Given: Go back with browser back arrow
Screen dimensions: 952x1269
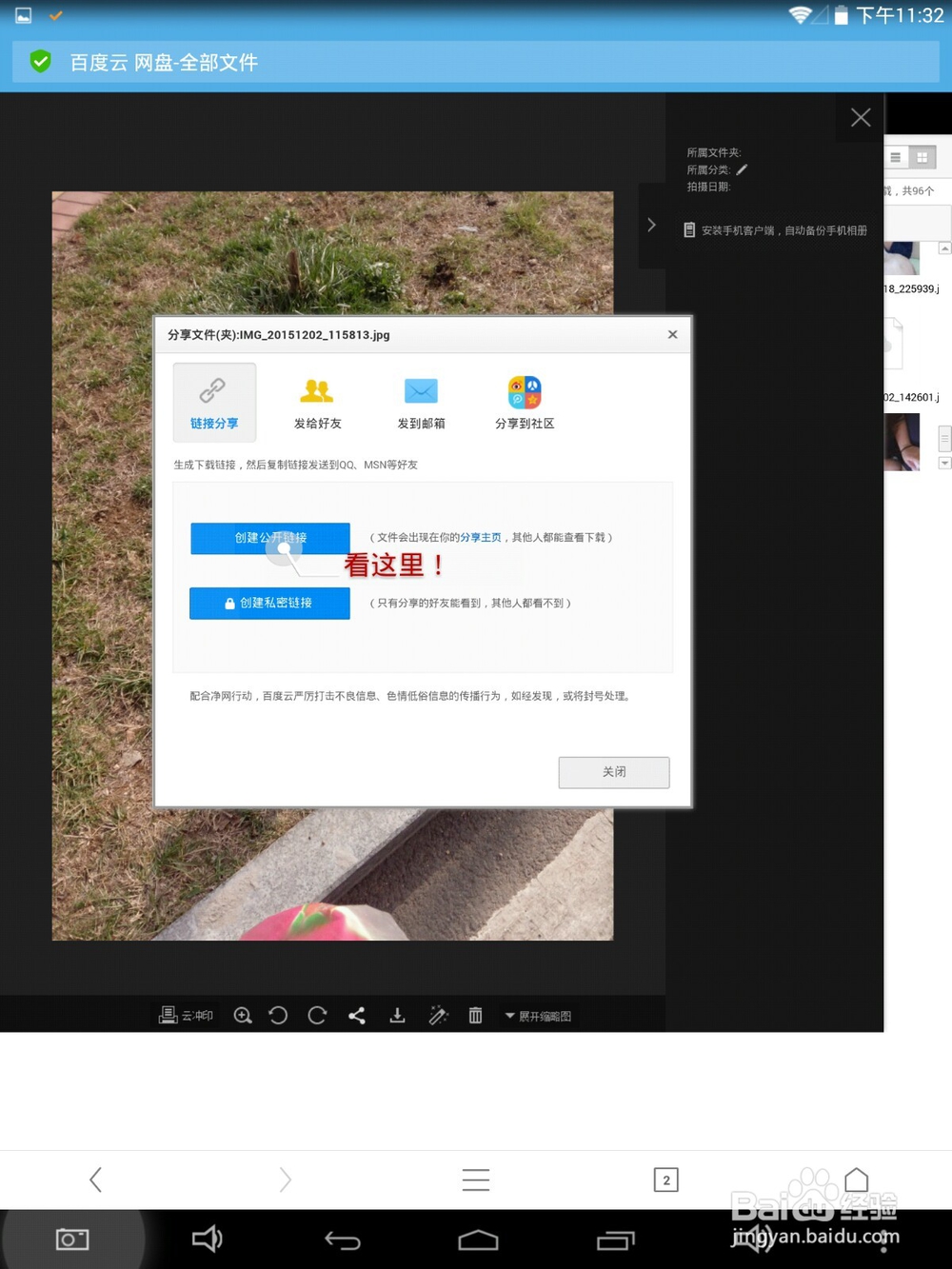Looking at the screenshot, I should [95, 1180].
